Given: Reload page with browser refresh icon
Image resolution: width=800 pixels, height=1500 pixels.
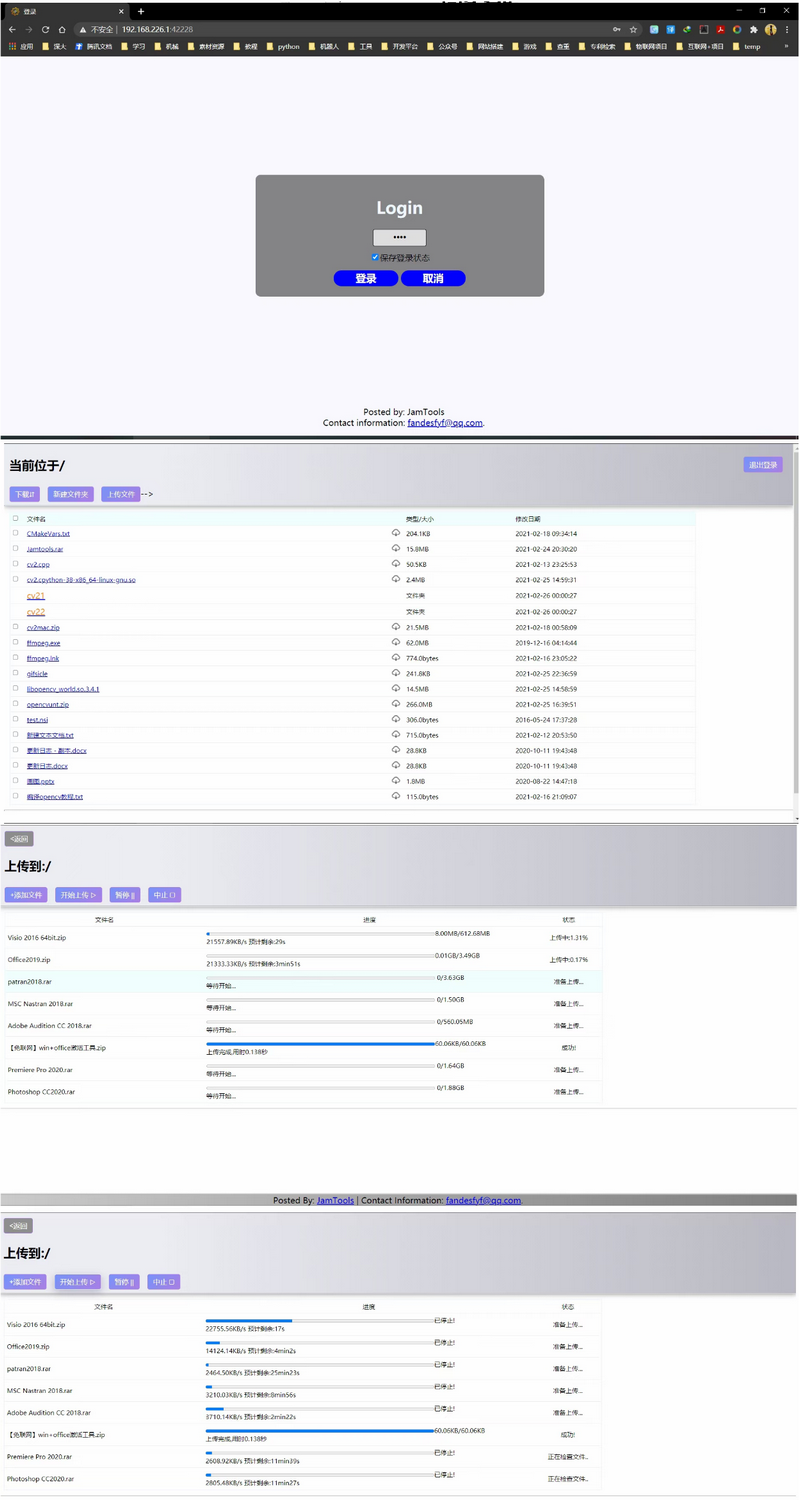Looking at the screenshot, I should [x=45, y=30].
